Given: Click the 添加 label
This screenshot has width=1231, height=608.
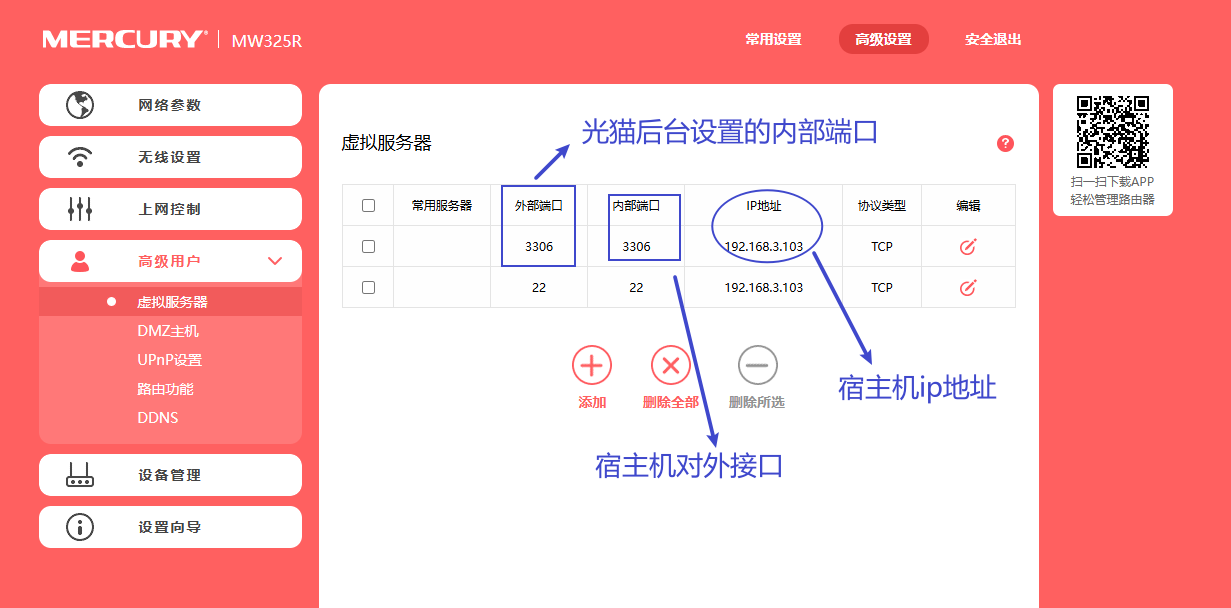Looking at the screenshot, I should (592, 402).
